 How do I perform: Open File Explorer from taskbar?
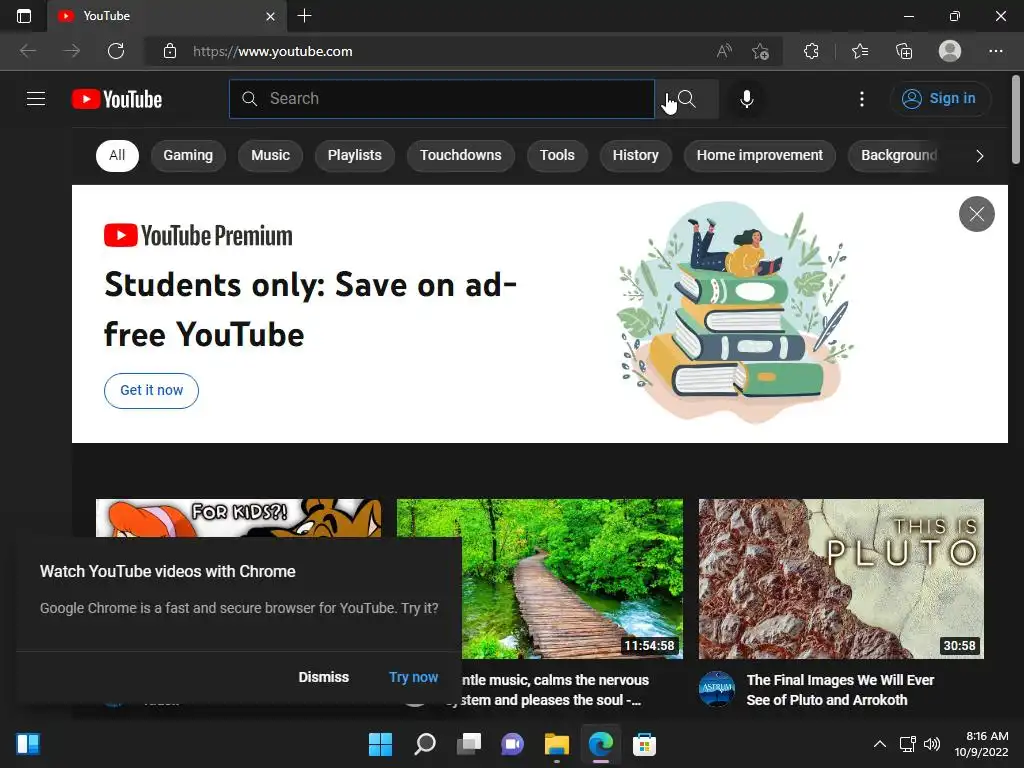556,744
